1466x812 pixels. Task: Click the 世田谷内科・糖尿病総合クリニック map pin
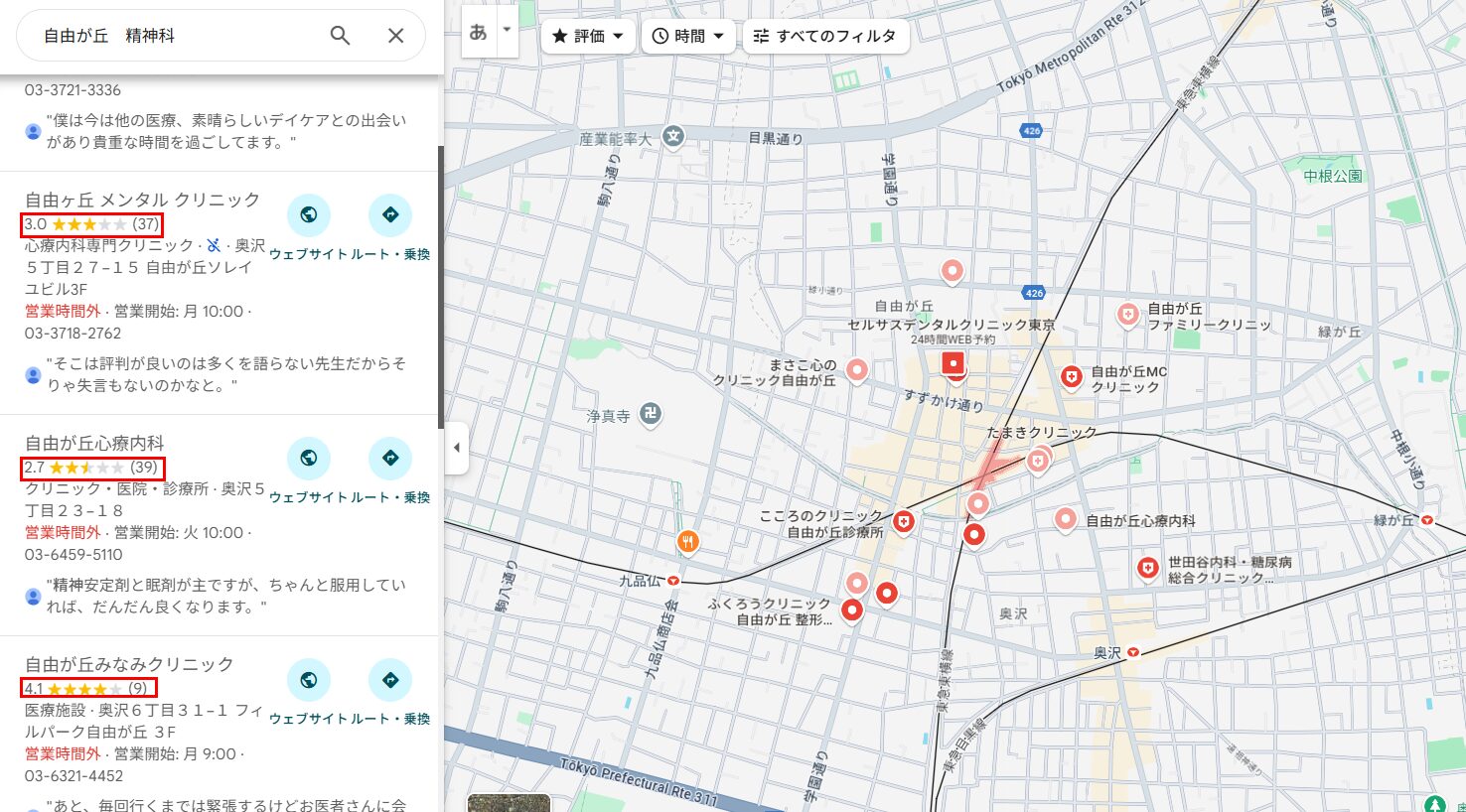(x=1147, y=569)
